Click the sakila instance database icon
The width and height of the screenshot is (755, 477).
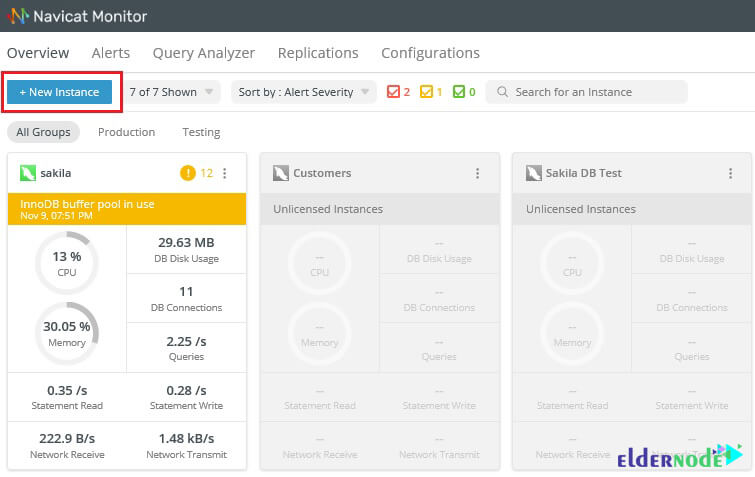tap(28, 173)
